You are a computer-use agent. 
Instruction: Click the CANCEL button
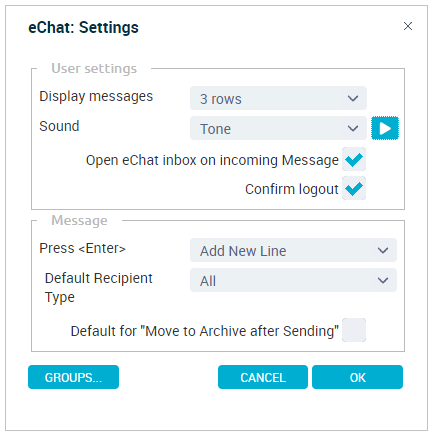[263, 377]
